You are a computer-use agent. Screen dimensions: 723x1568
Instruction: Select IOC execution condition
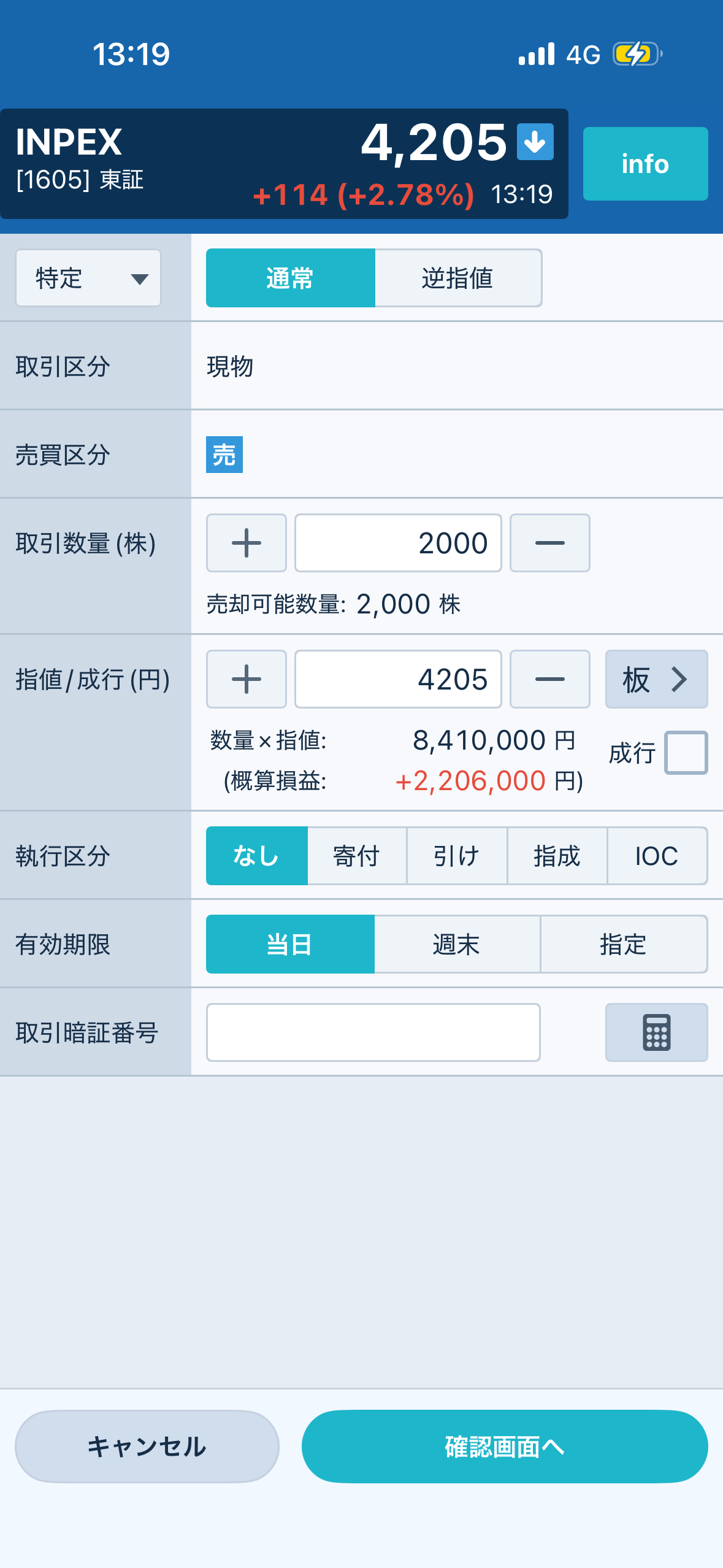tap(656, 856)
